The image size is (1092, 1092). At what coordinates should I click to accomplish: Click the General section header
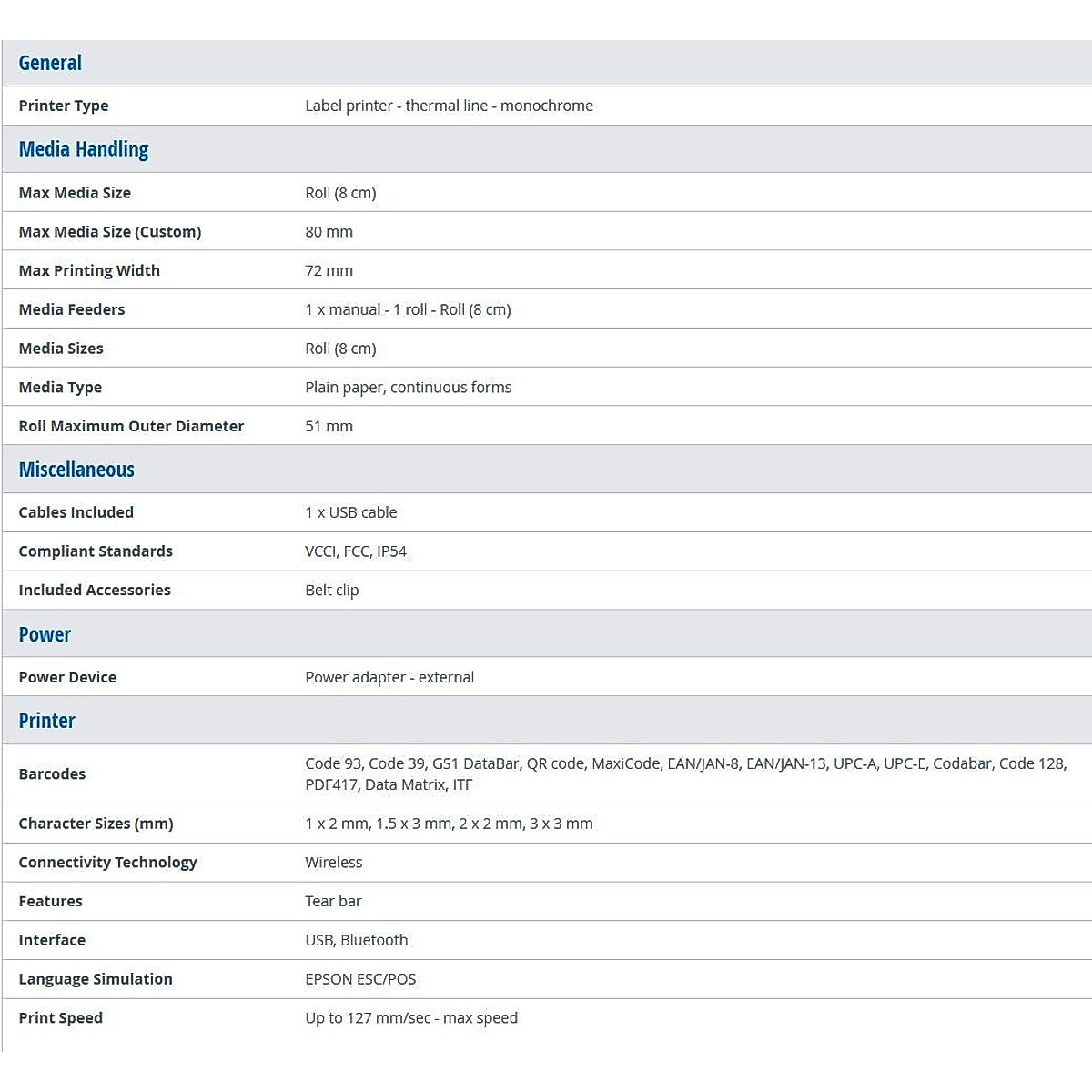50,63
